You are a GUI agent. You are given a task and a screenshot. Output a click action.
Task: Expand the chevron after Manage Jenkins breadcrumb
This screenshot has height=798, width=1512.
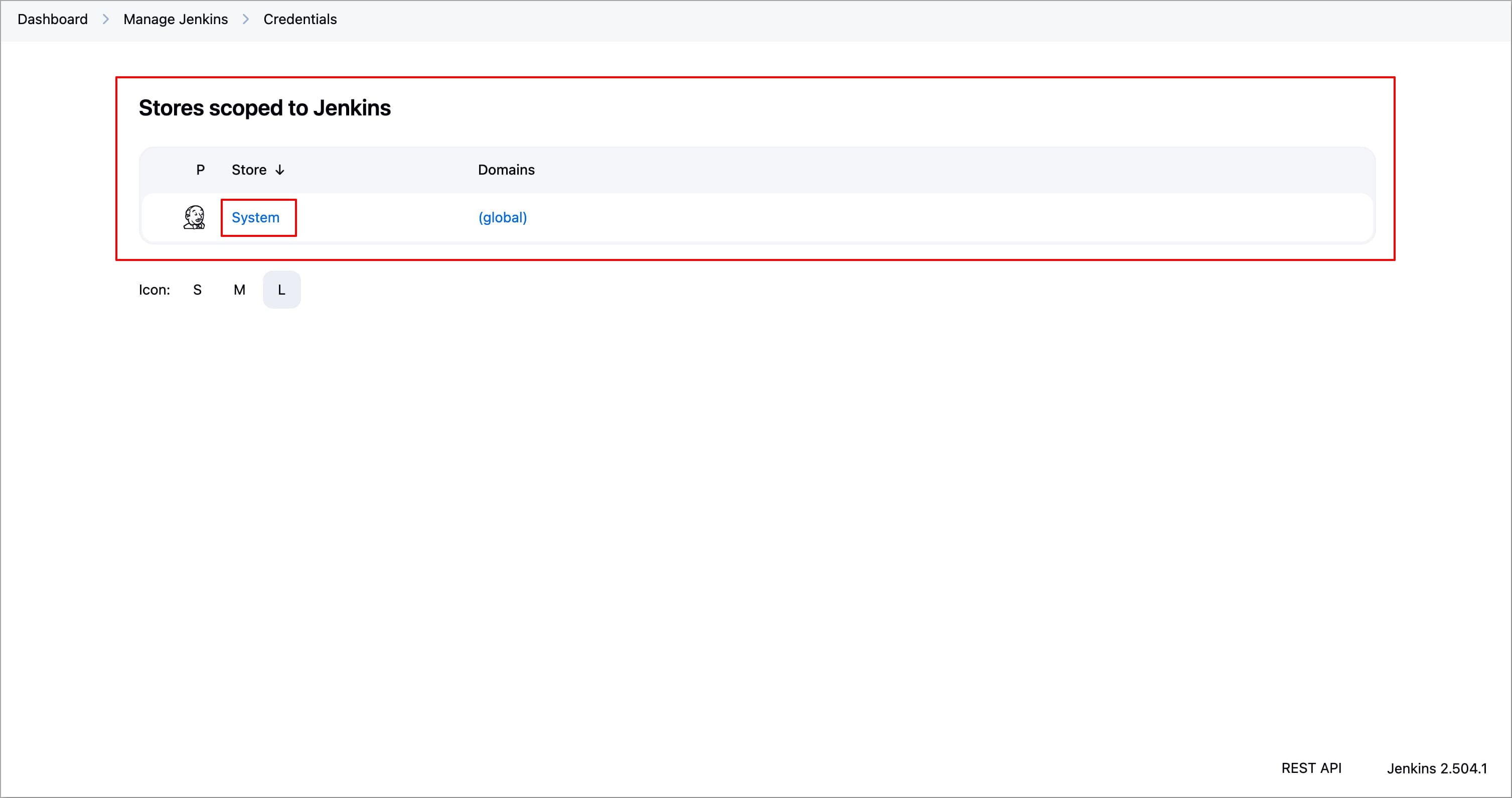point(246,20)
